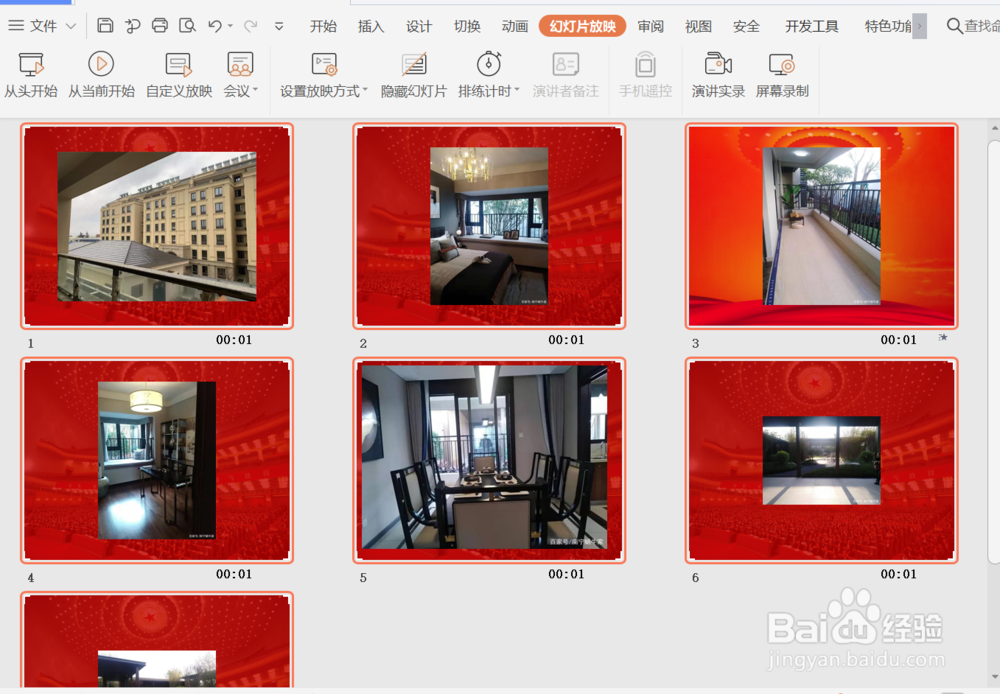Click the export-to-PDF icon beside save
The width and height of the screenshot is (1000, 694).
(133, 26)
